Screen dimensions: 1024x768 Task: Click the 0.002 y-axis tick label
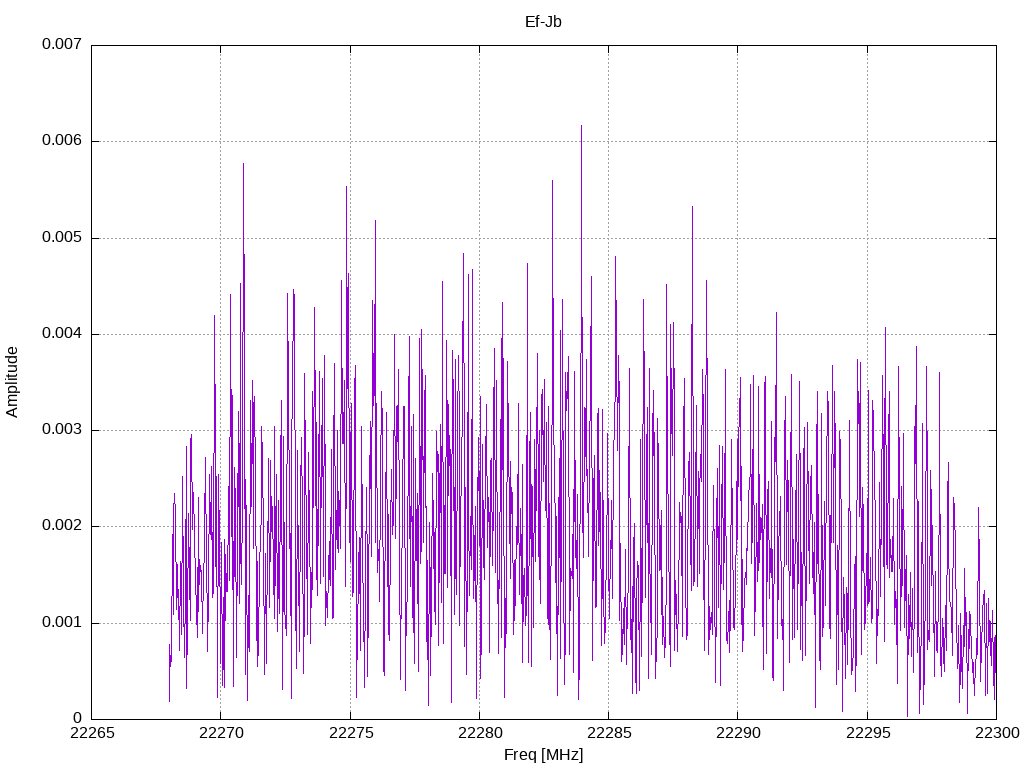pos(62,526)
